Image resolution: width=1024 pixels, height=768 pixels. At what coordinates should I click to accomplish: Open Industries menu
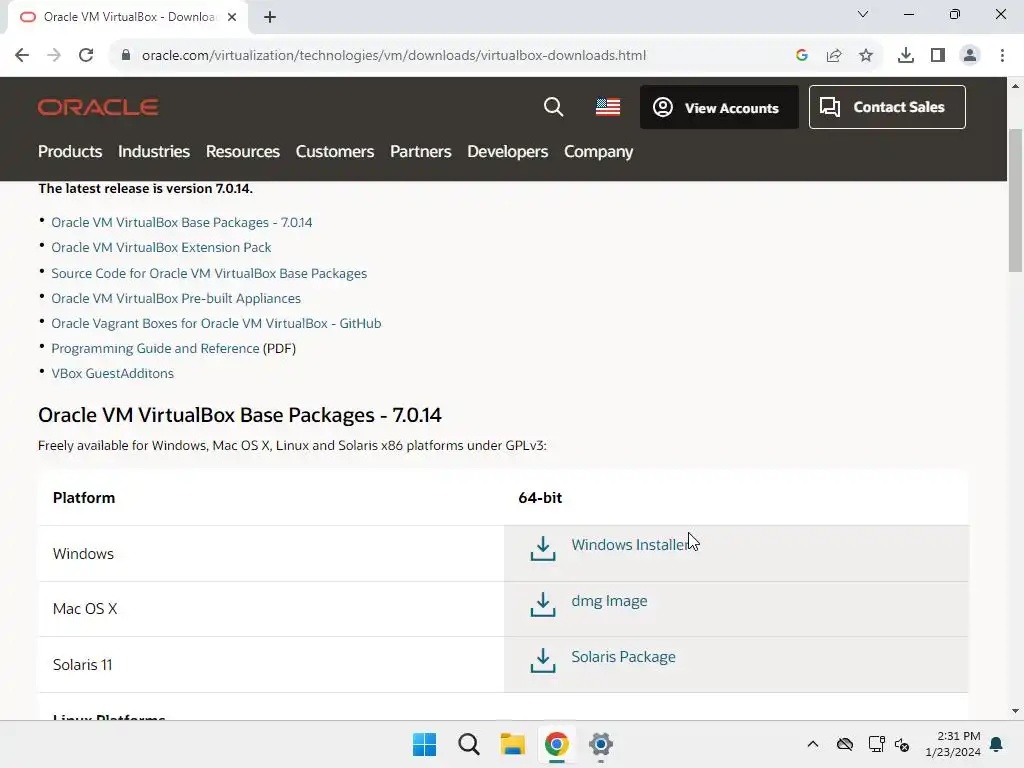pyautogui.click(x=154, y=152)
